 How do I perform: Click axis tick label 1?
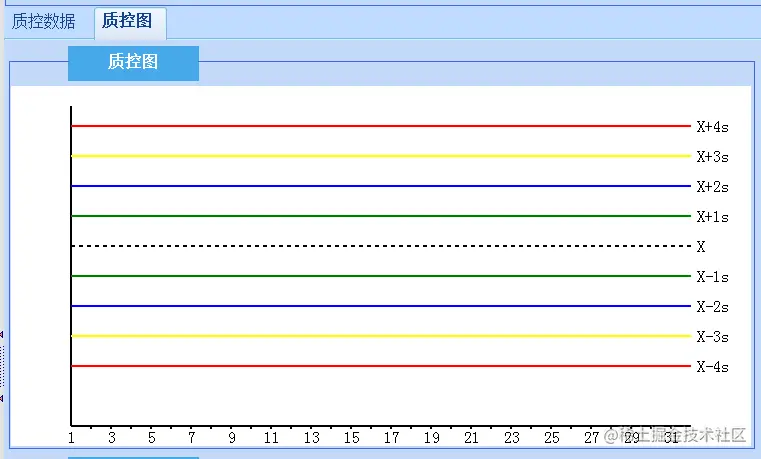(71, 438)
